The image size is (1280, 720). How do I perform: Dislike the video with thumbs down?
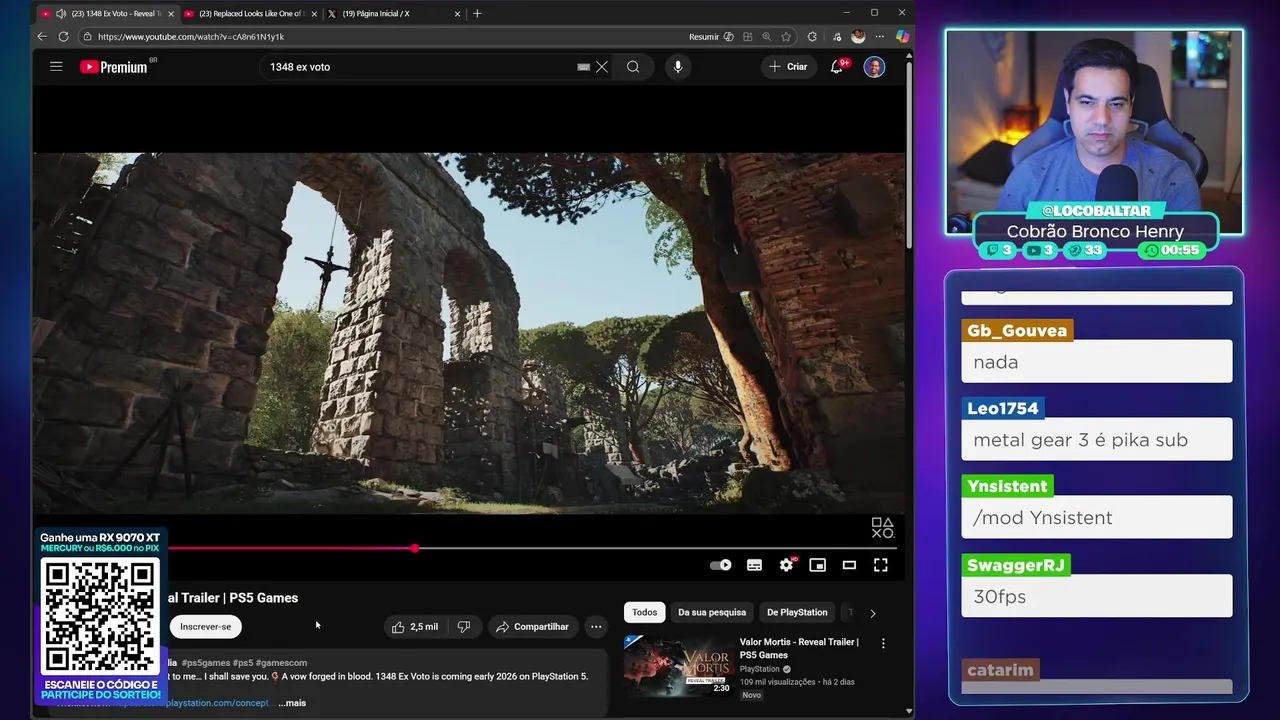pos(464,627)
